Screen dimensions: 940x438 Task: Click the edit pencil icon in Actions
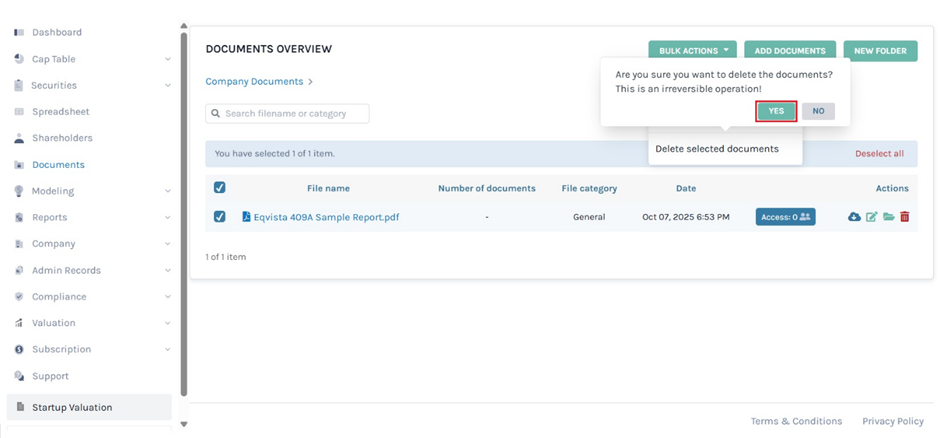coord(871,217)
